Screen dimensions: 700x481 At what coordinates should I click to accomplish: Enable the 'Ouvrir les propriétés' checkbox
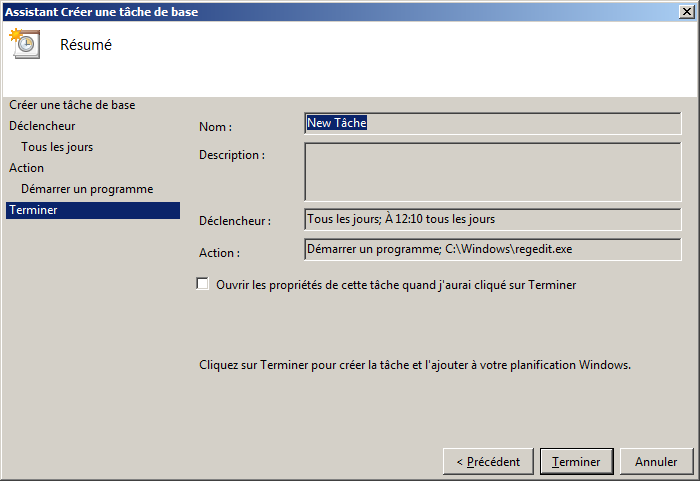pos(203,284)
